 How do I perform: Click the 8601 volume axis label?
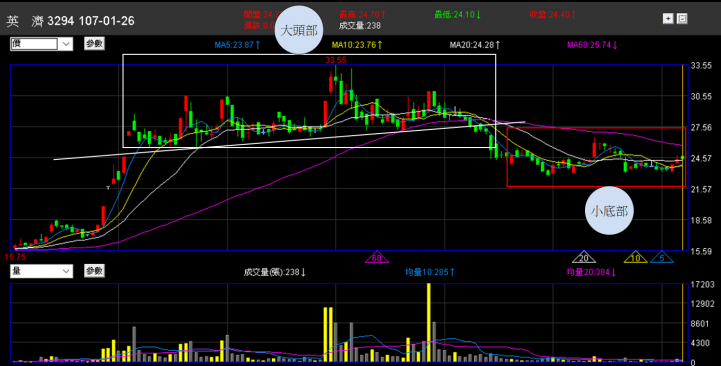[x=700, y=323]
